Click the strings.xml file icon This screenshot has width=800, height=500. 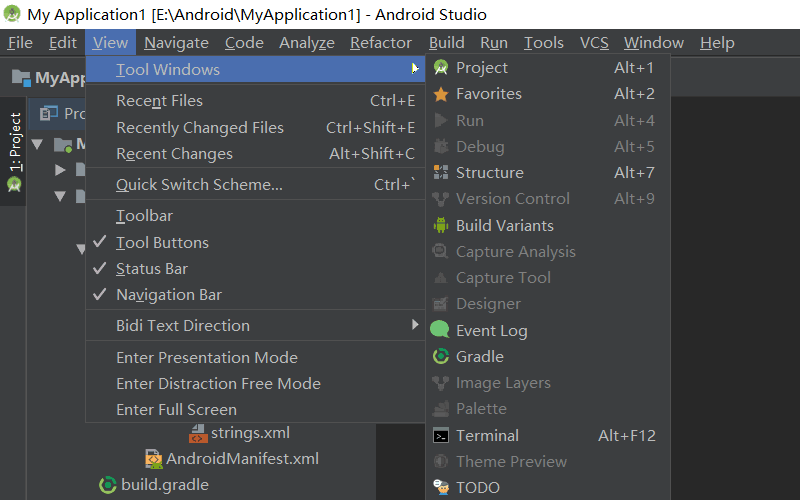click(198, 434)
